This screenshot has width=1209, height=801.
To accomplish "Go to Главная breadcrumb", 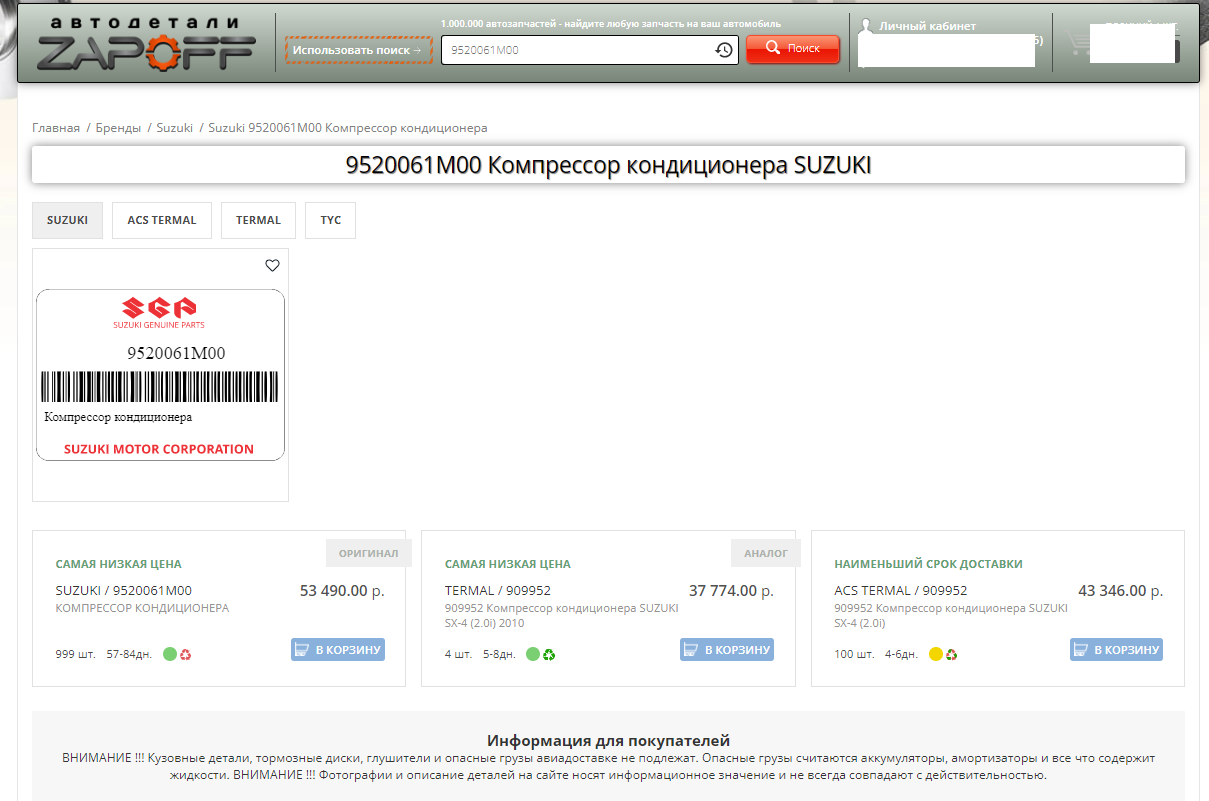I will tap(56, 128).
